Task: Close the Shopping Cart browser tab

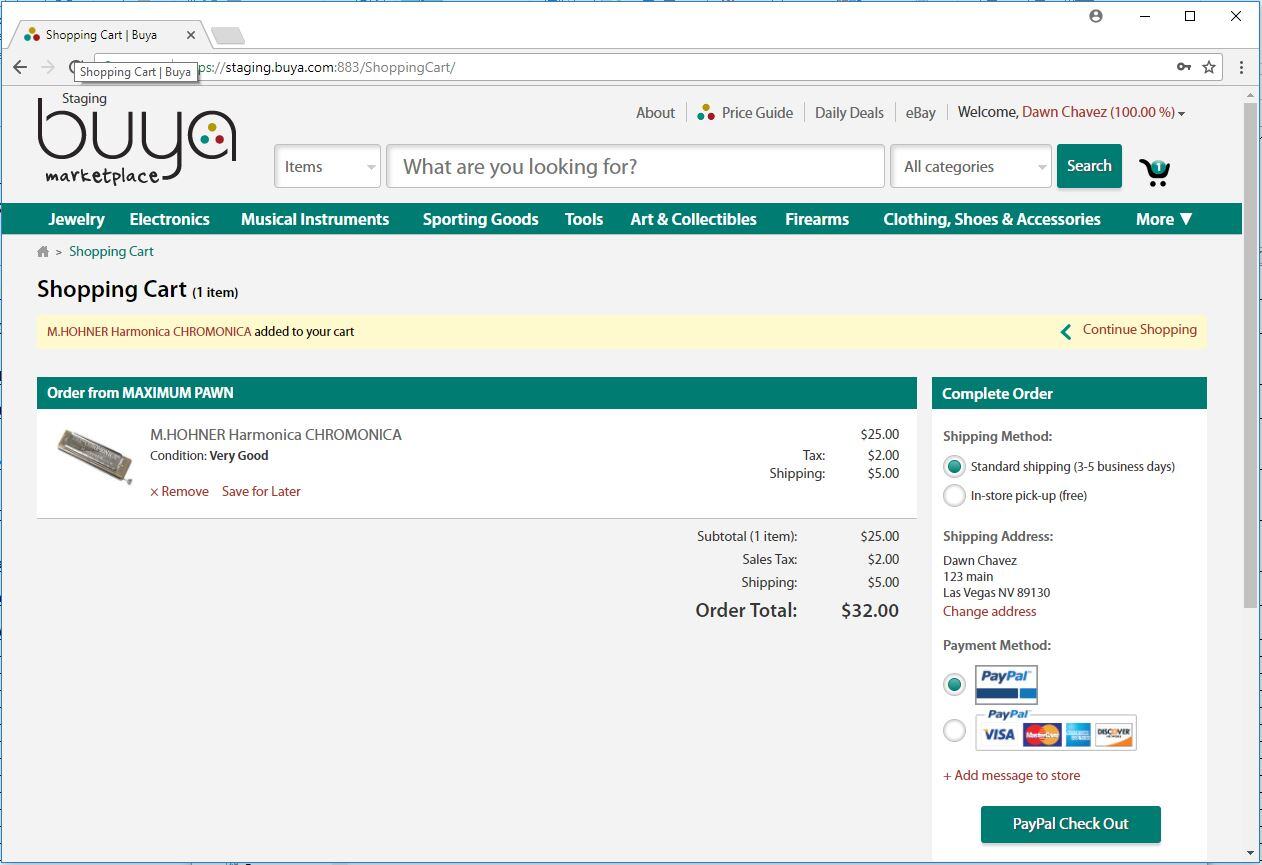Action: tap(191, 35)
